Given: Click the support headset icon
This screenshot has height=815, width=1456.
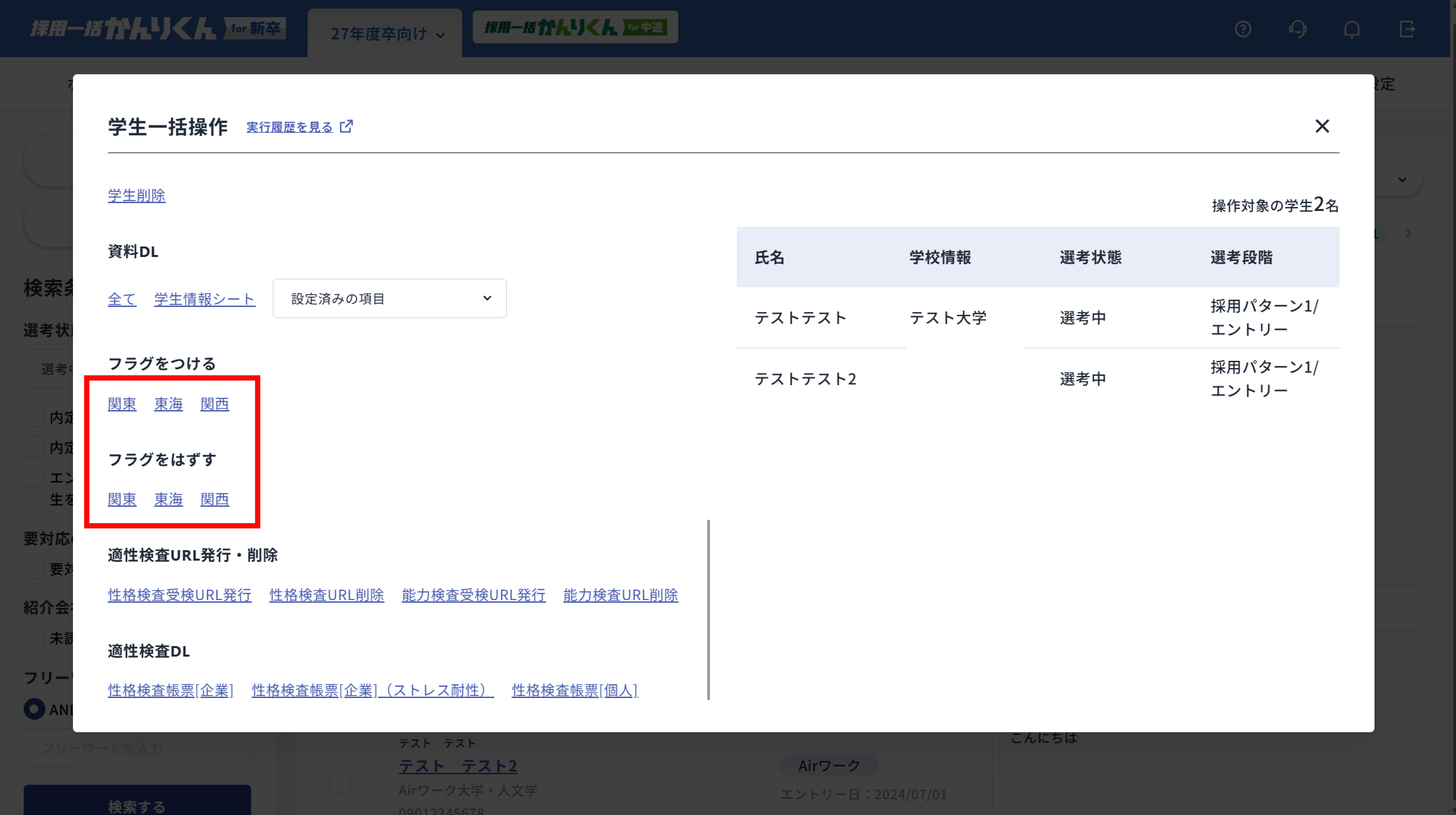Looking at the screenshot, I should tap(1297, 29).
